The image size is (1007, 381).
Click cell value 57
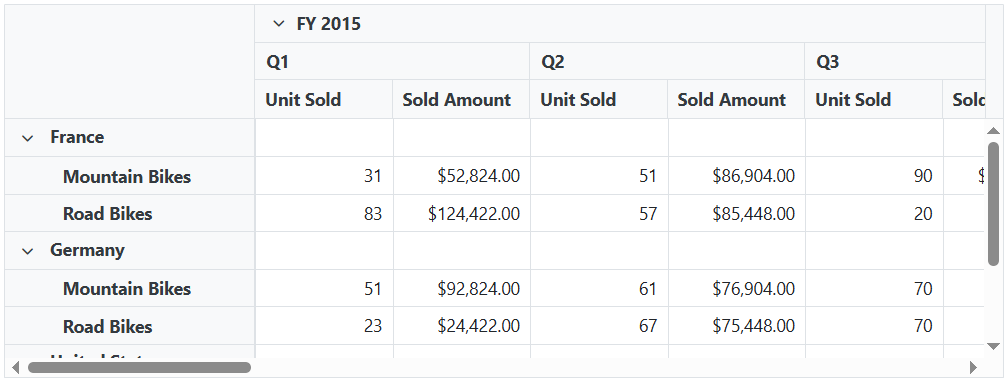tap(599, 213)
